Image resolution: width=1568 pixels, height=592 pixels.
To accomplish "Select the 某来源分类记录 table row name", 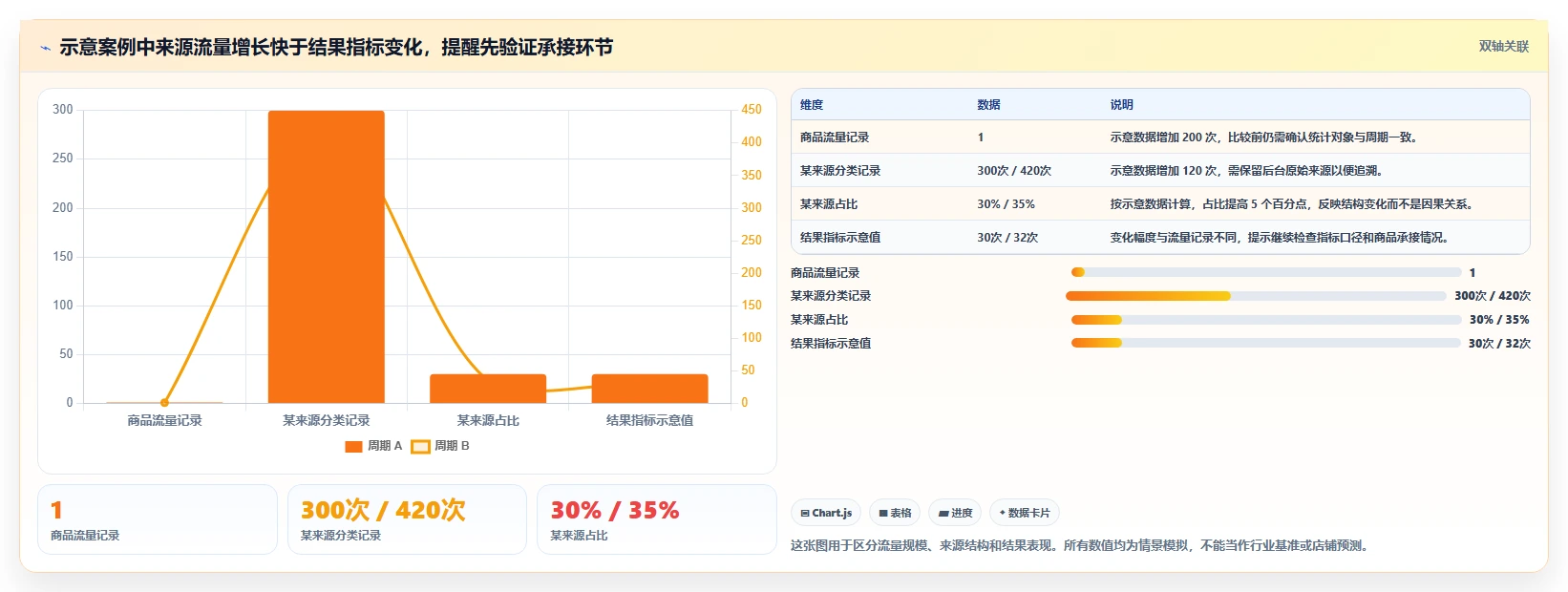I will click(x=840, y=171).
